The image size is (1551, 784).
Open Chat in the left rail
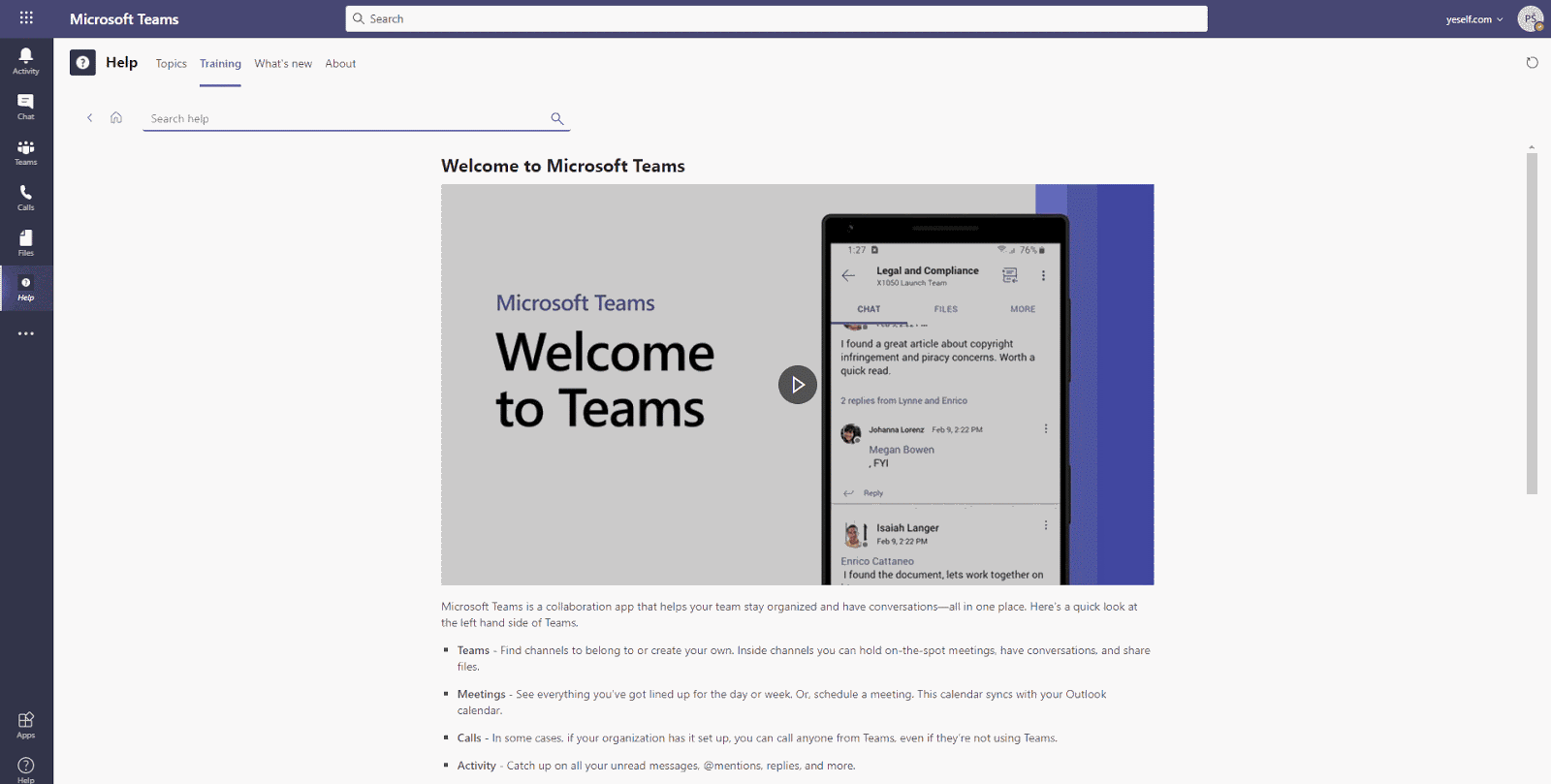coord(26,107)
